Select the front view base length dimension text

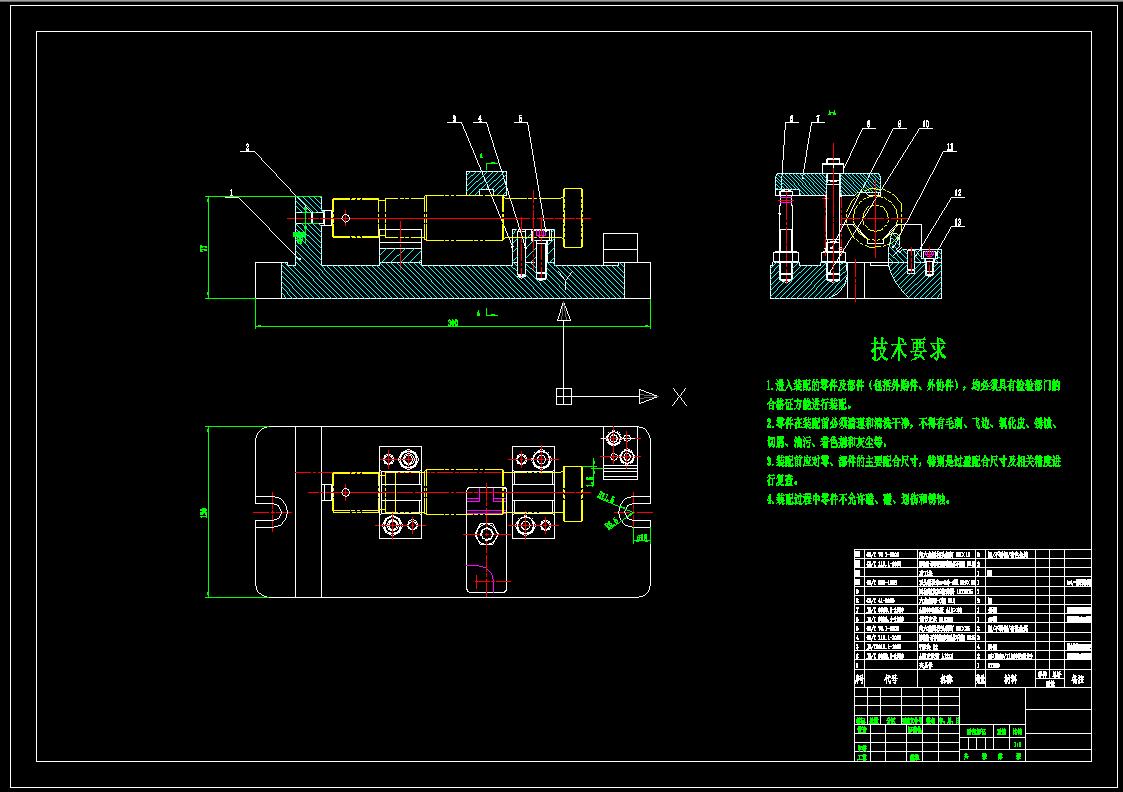click(x=453, y=323)
